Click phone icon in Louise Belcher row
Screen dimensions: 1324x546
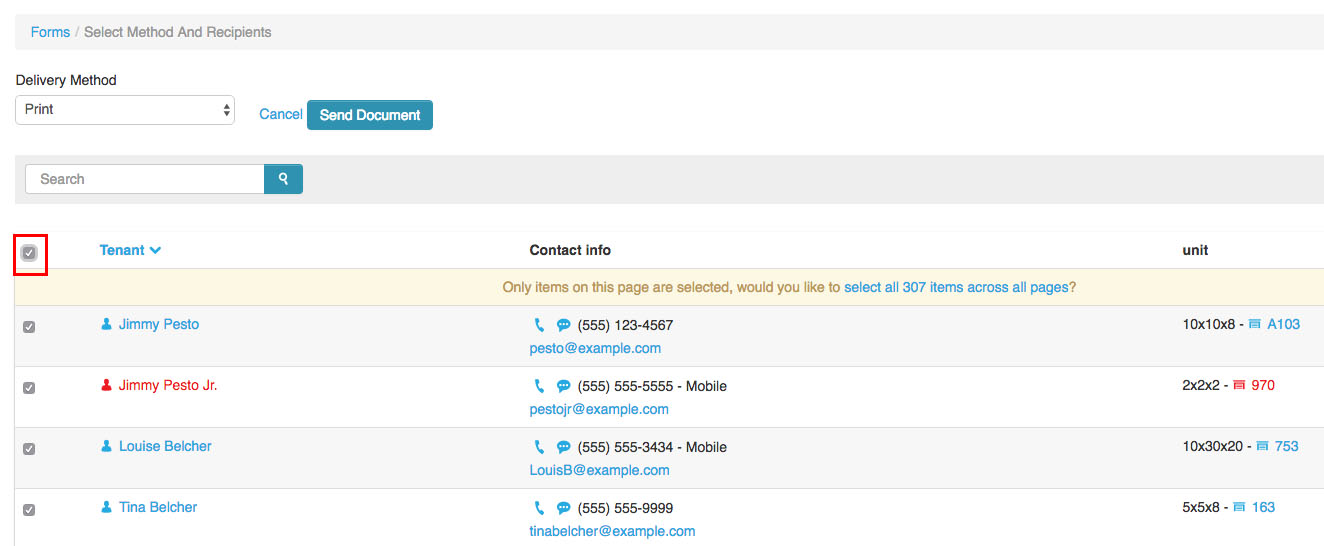point(539,447)
